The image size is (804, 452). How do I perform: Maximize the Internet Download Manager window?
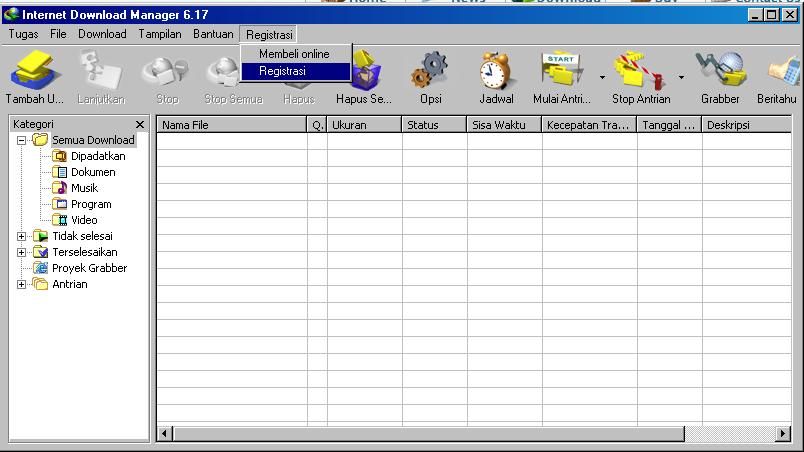pos(771,15)
